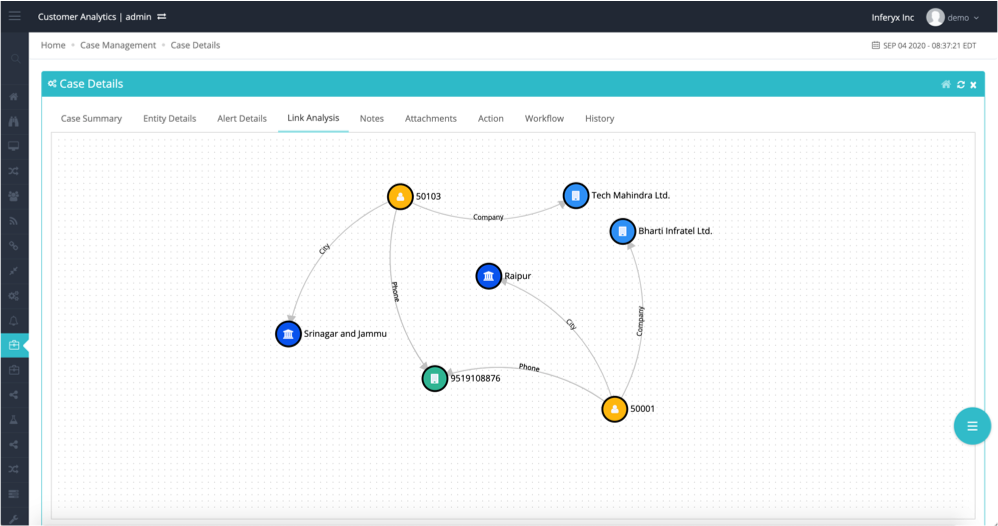Click the home icon in the Case Details header

[x=946, y=84]
